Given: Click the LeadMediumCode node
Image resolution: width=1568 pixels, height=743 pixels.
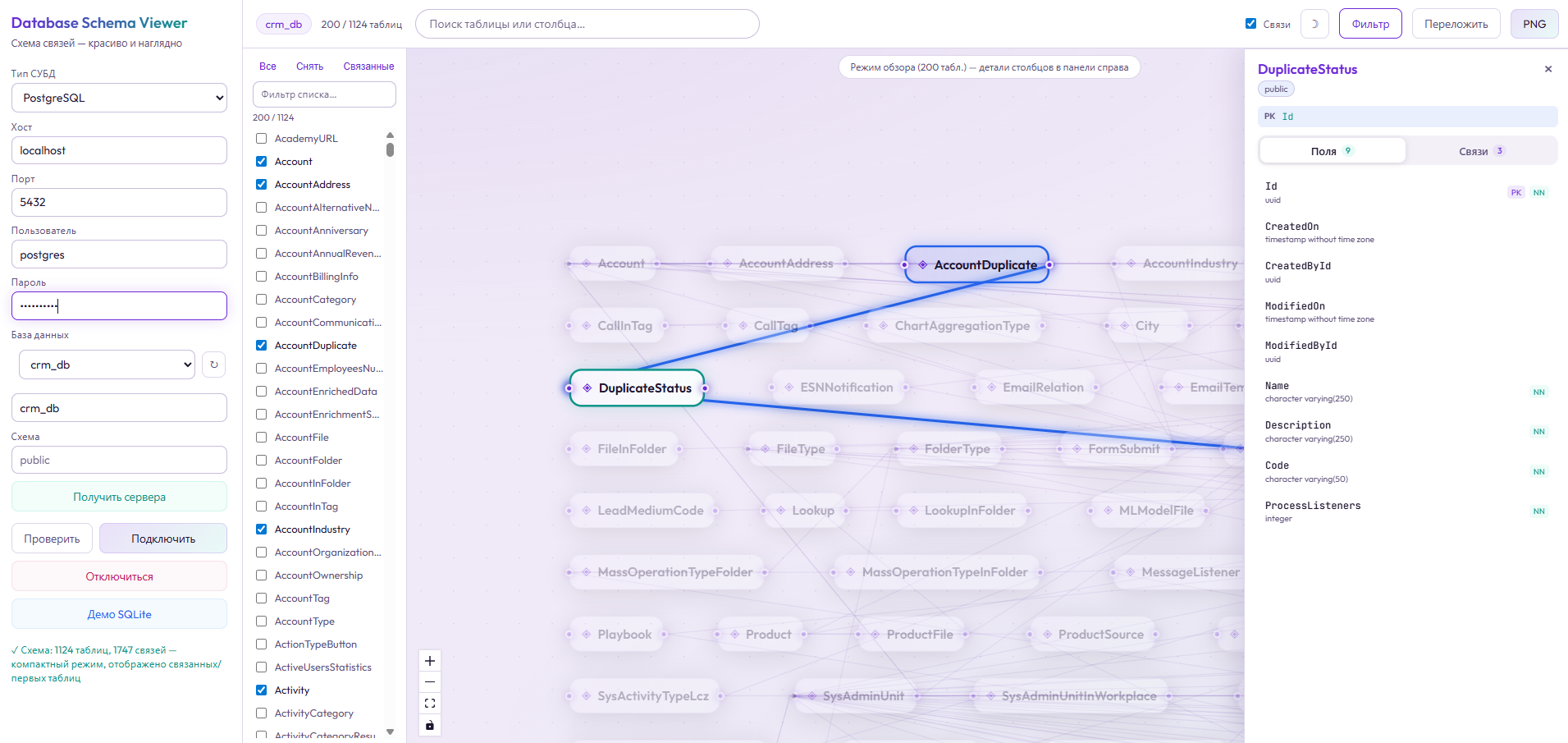Looking at the screenshot, I should coord(642,511).
